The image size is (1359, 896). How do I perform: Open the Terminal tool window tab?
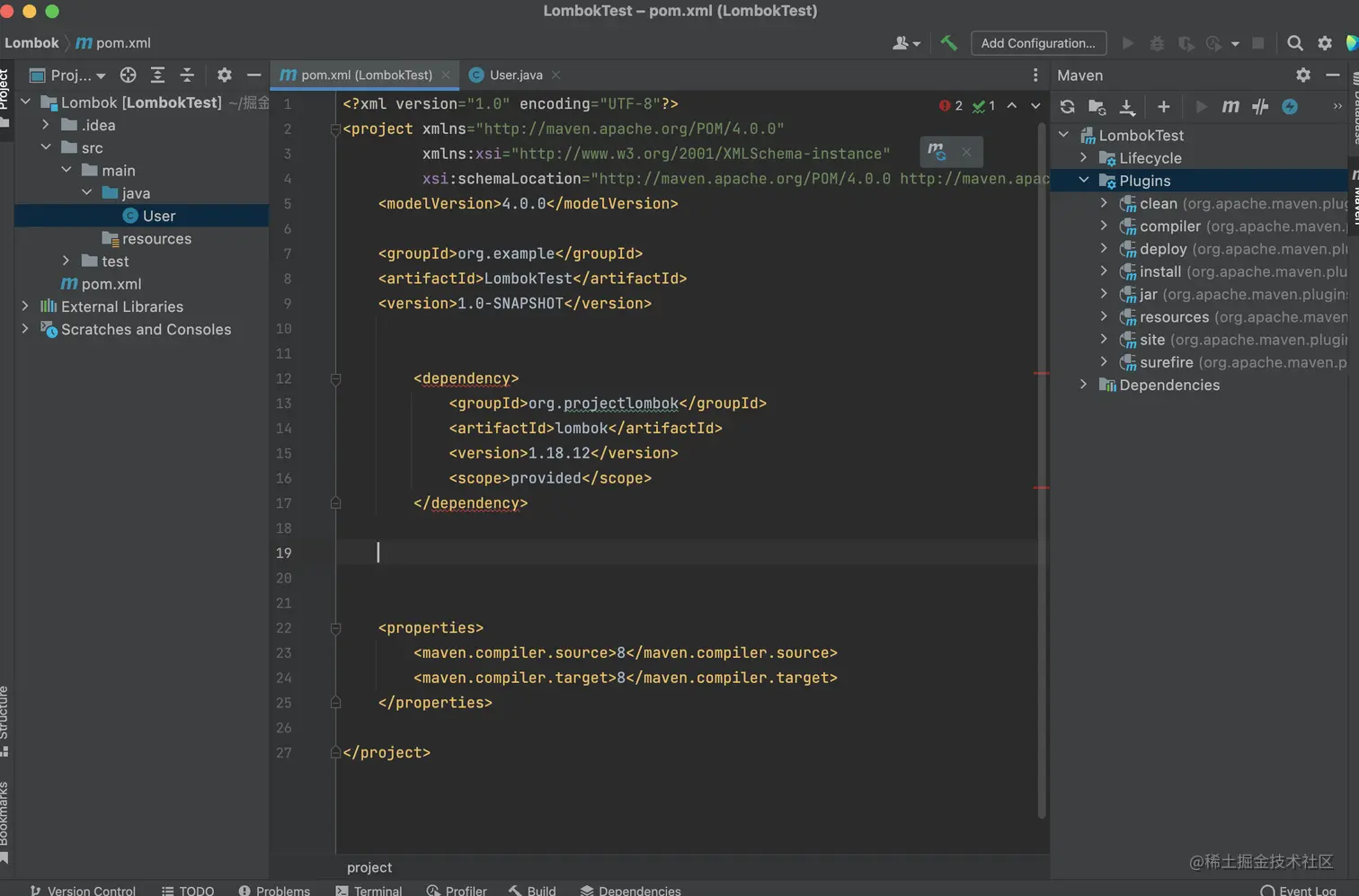369,890
